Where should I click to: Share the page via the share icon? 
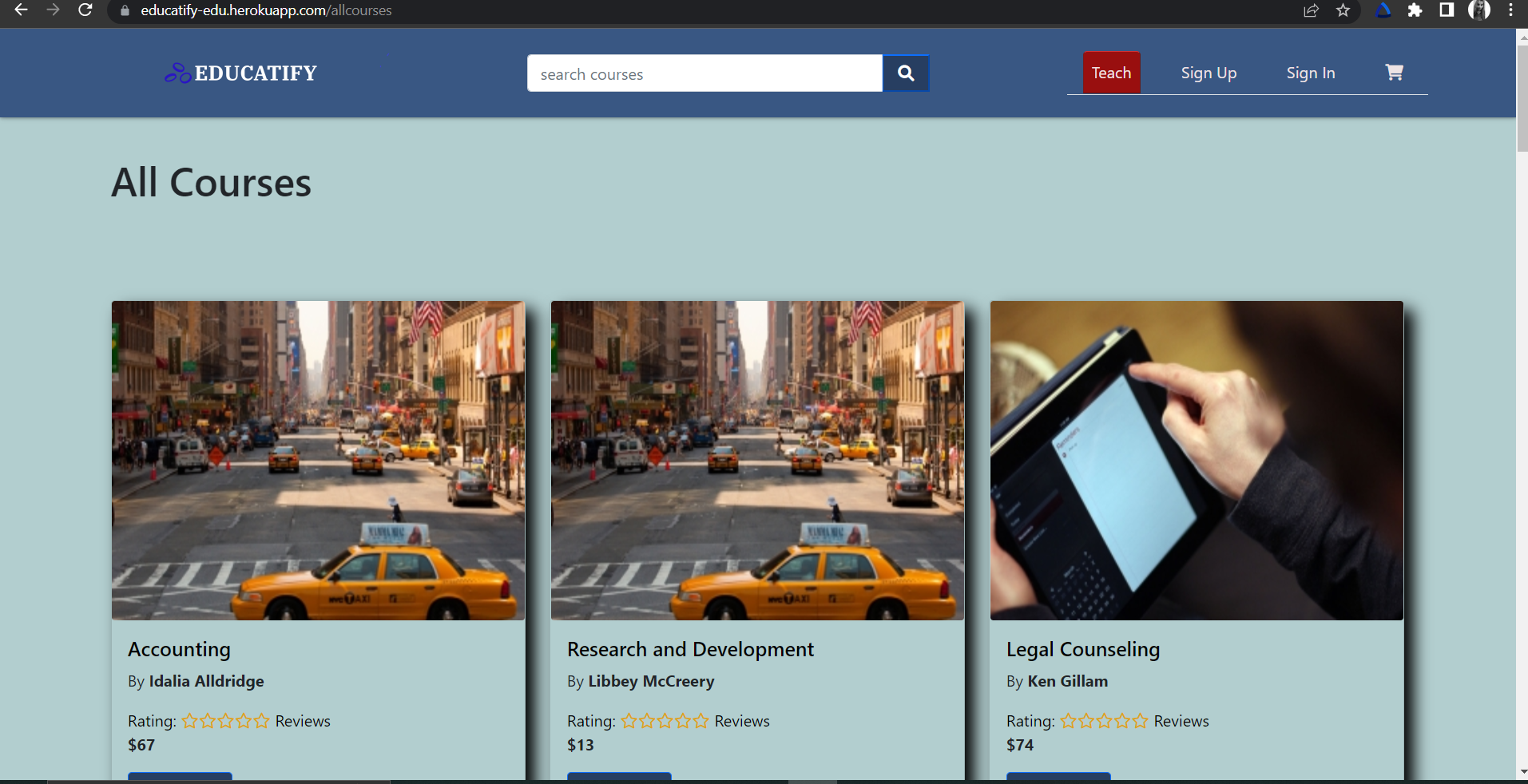pyautogui.click(x=1311, y=11)
